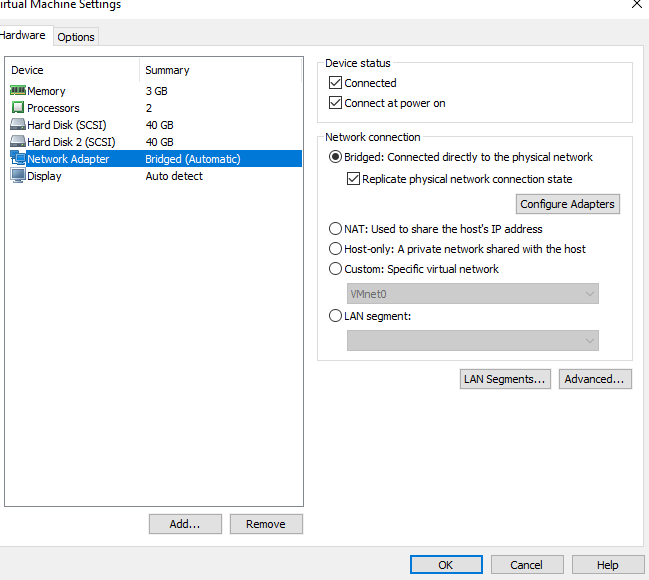Select the Memory row label
Screen dimensions: 649x580
[x=46, y=91]
